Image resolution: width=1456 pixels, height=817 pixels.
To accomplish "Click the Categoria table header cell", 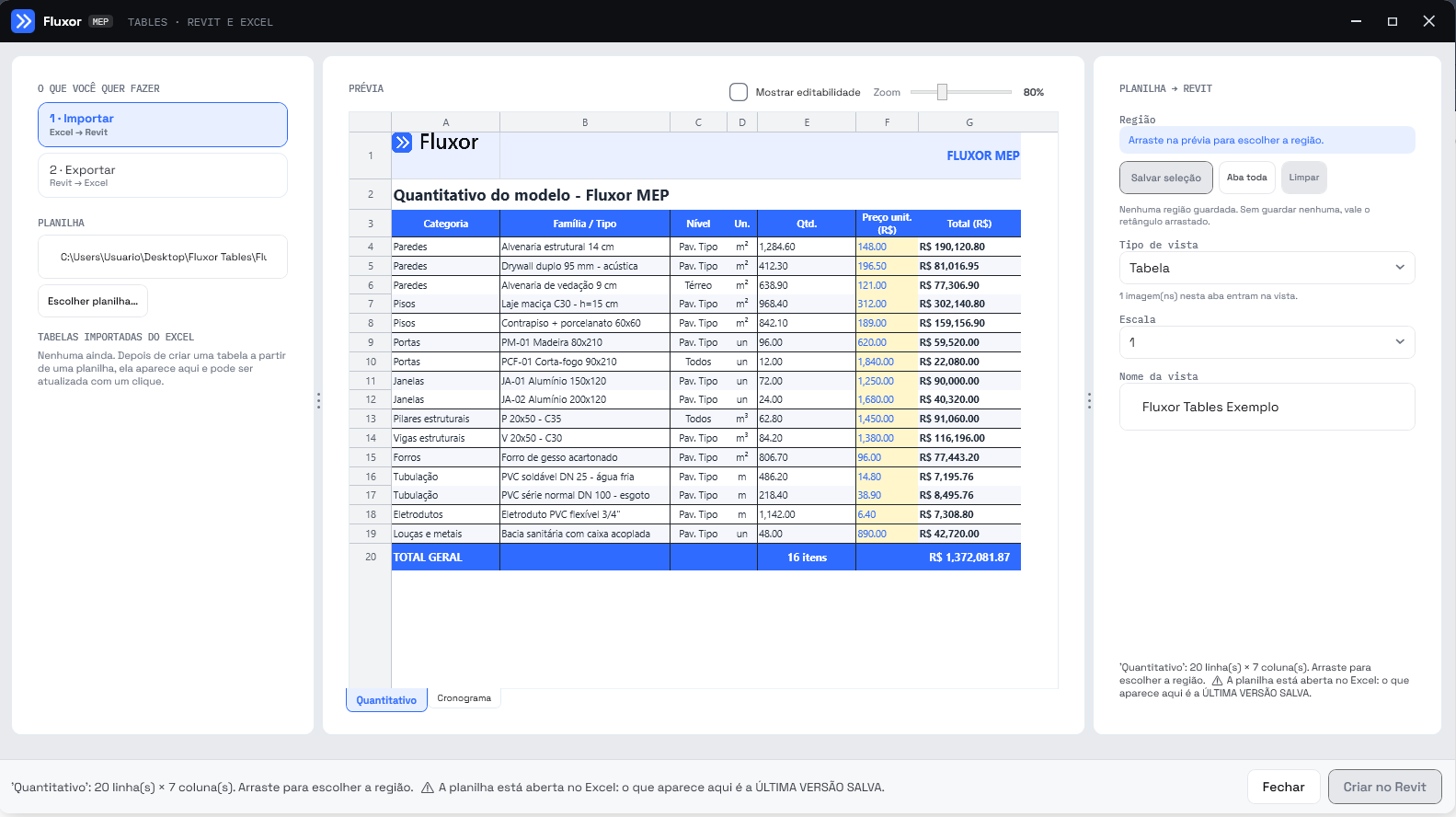I will tap(446, 224).
